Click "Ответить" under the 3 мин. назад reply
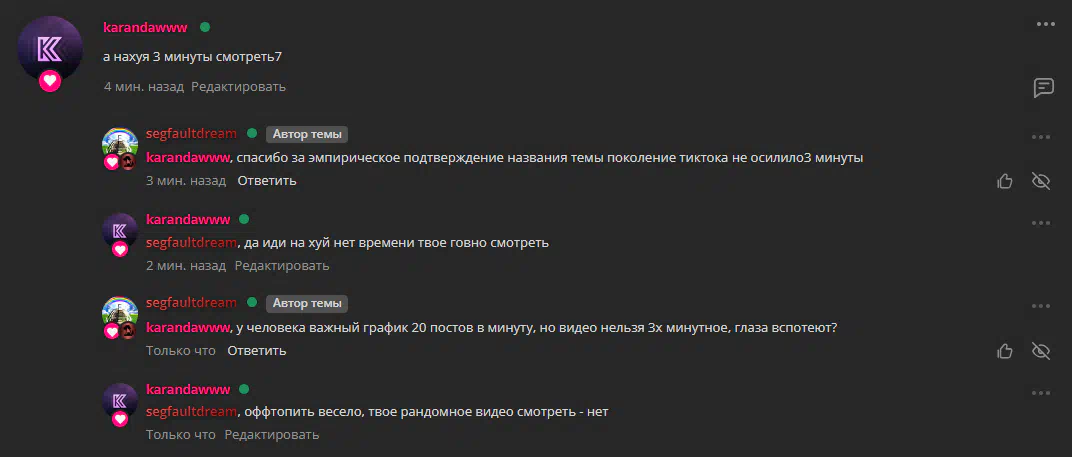The width and height of the screenshot is (1072, 457). pyautogui.click(x=267, y=181)
